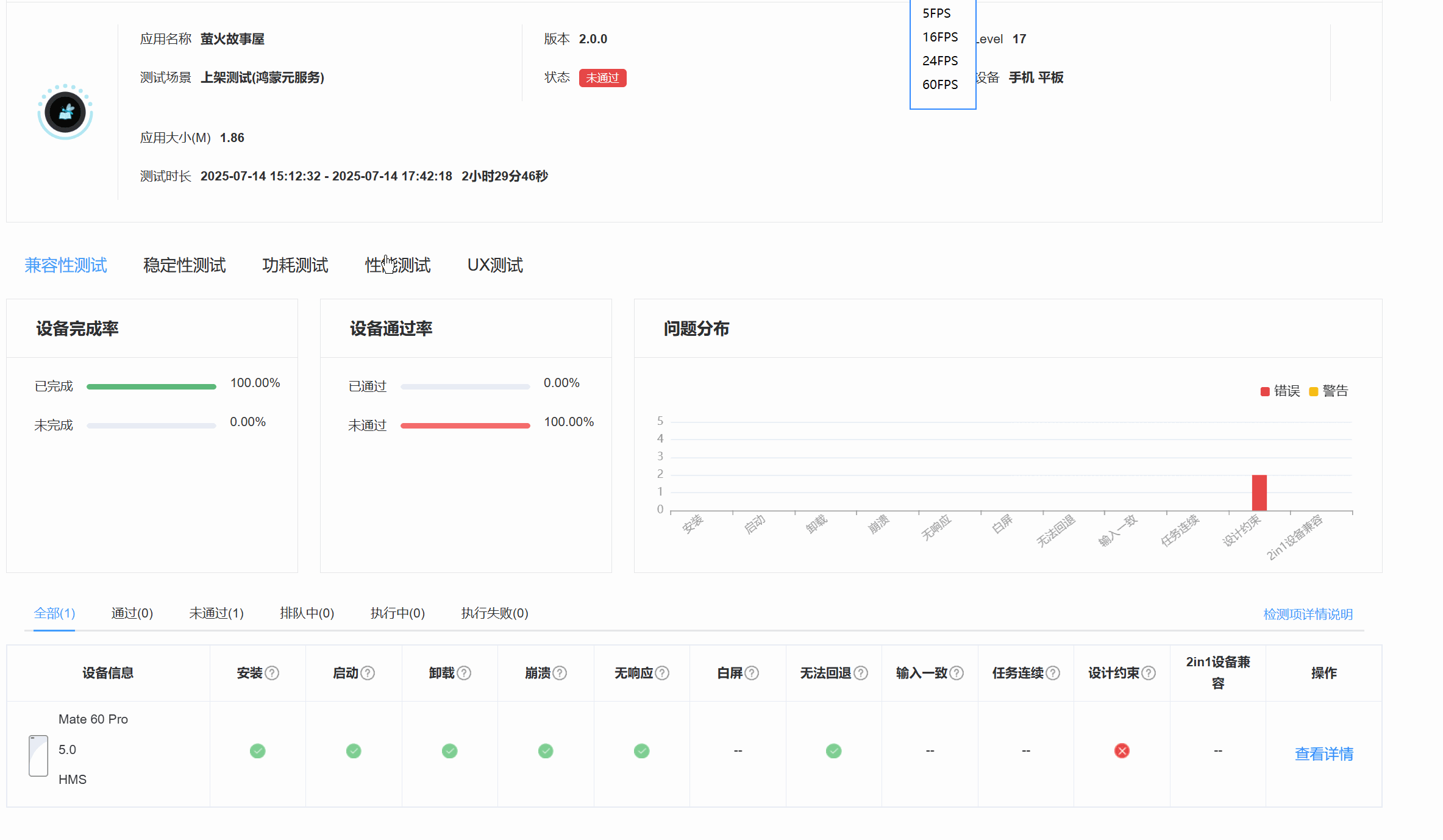Click the red 设计约束 bar in chart
The image size is (1443, 840).
pos(1259,493)
